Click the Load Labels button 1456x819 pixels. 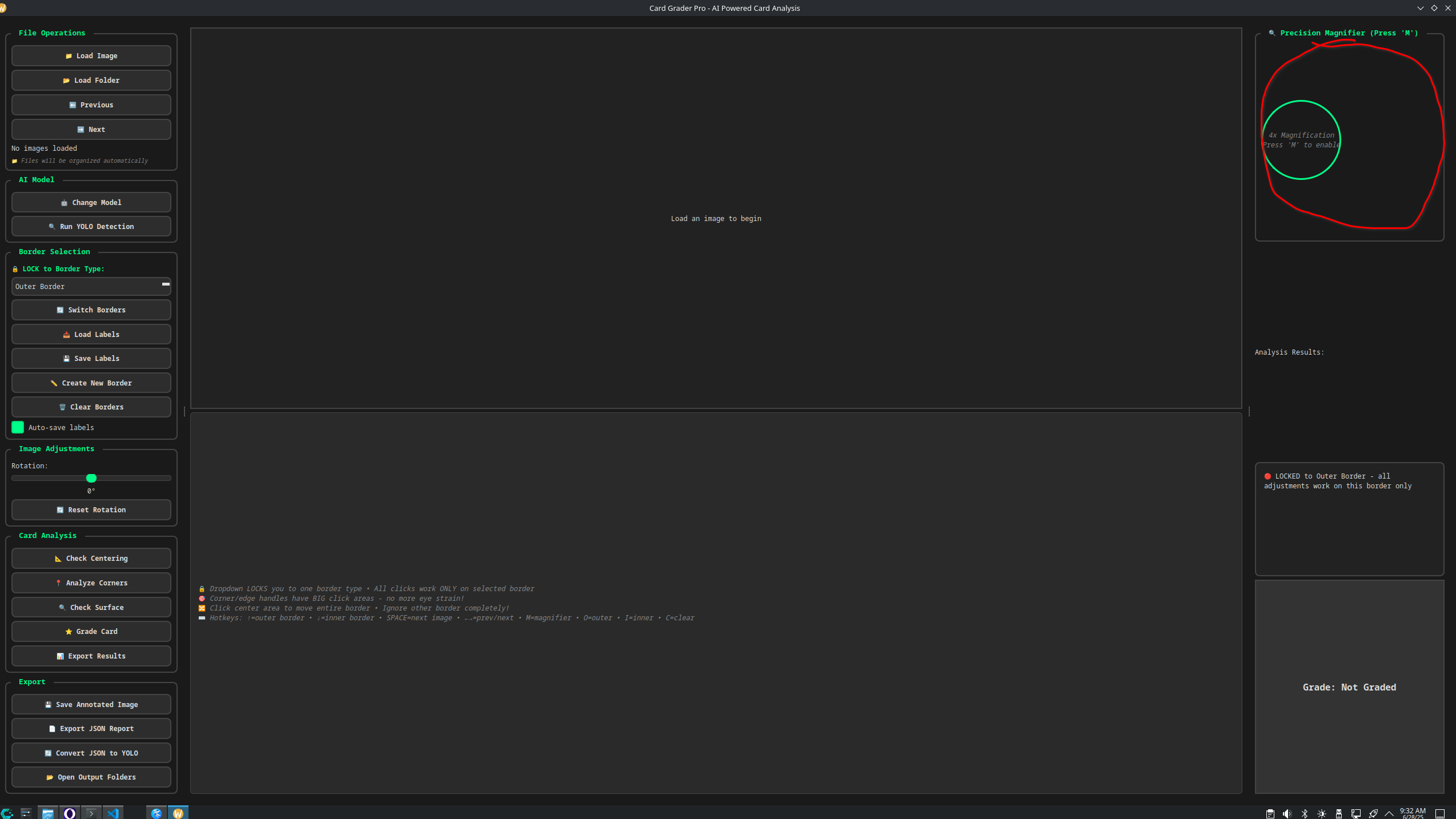(x=91, y=334)
